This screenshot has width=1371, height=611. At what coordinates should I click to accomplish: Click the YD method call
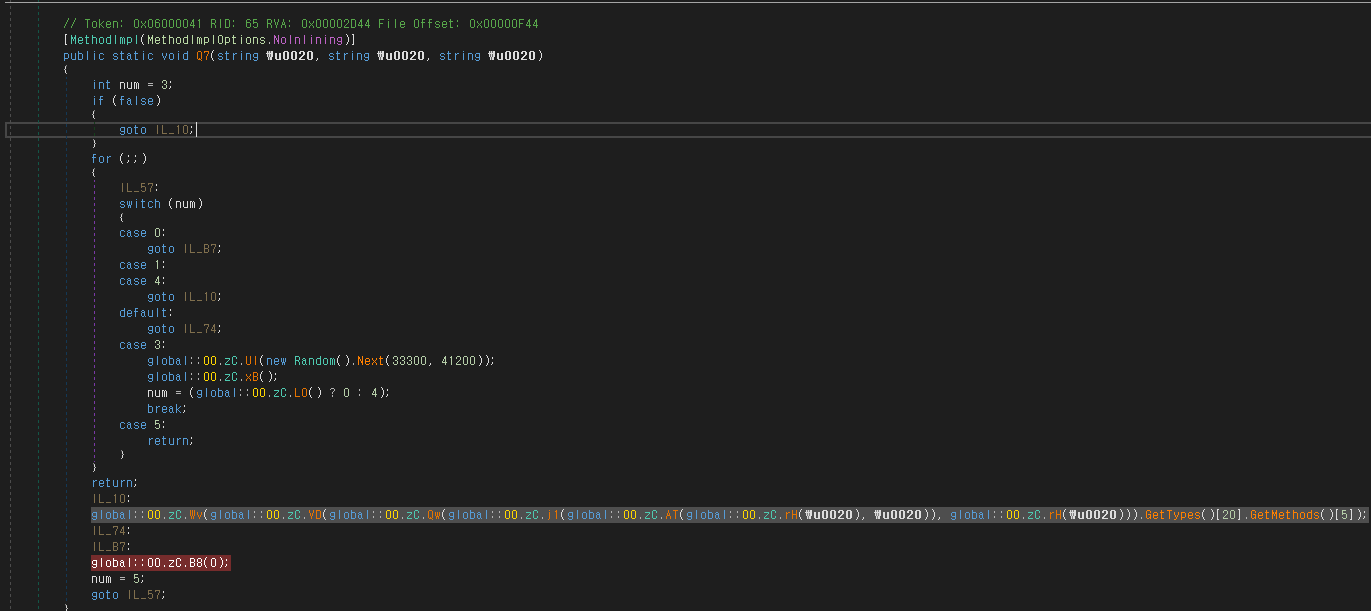point(314,515)
